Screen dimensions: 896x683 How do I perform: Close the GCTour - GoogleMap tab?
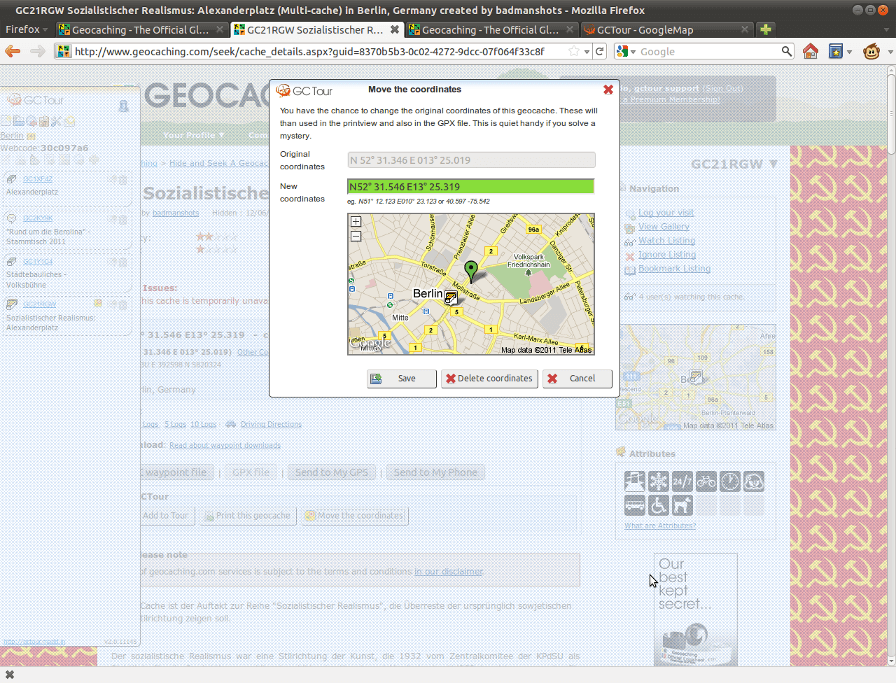744,29
